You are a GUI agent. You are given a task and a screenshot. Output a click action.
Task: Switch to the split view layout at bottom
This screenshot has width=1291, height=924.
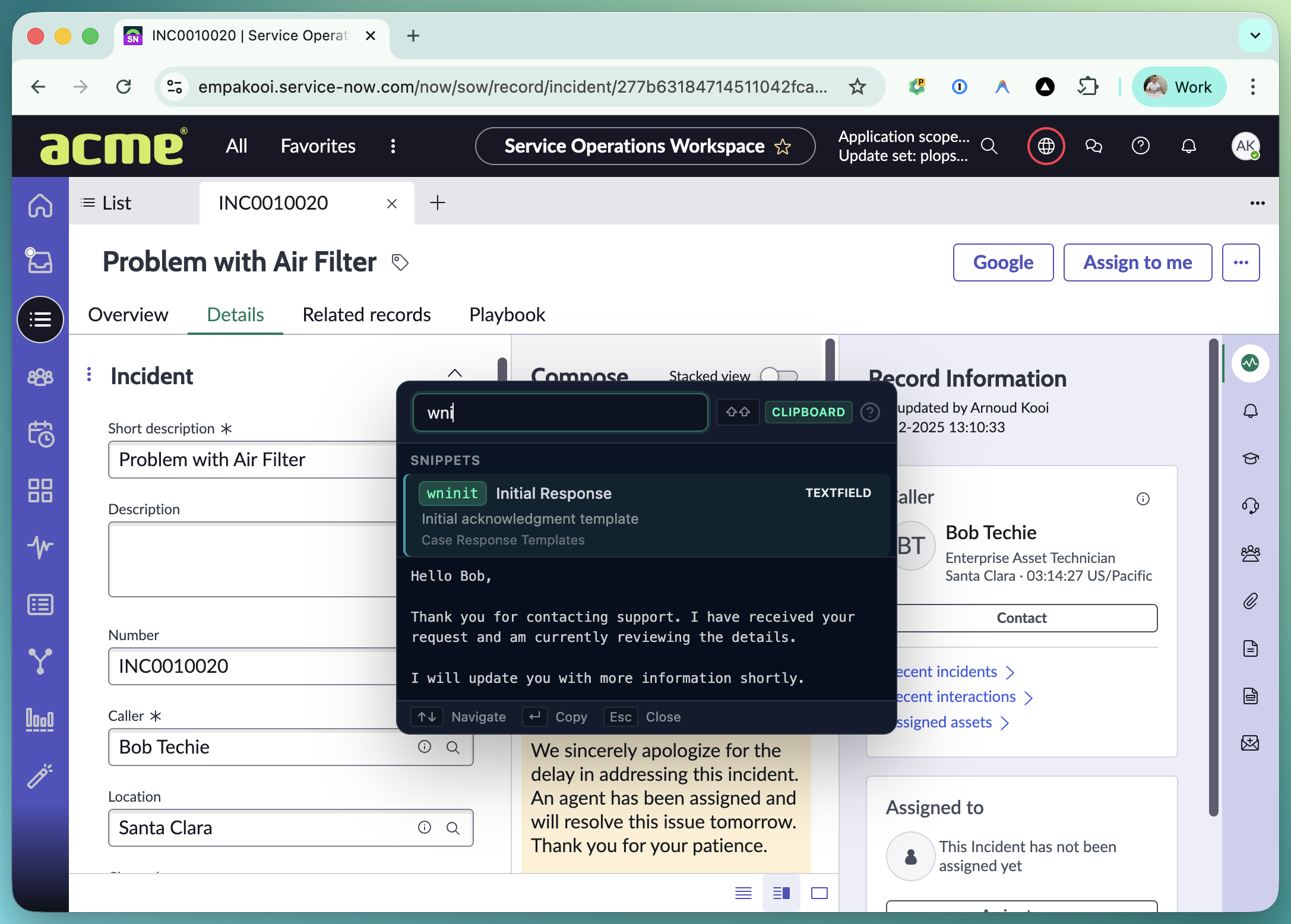pos(781,893)
